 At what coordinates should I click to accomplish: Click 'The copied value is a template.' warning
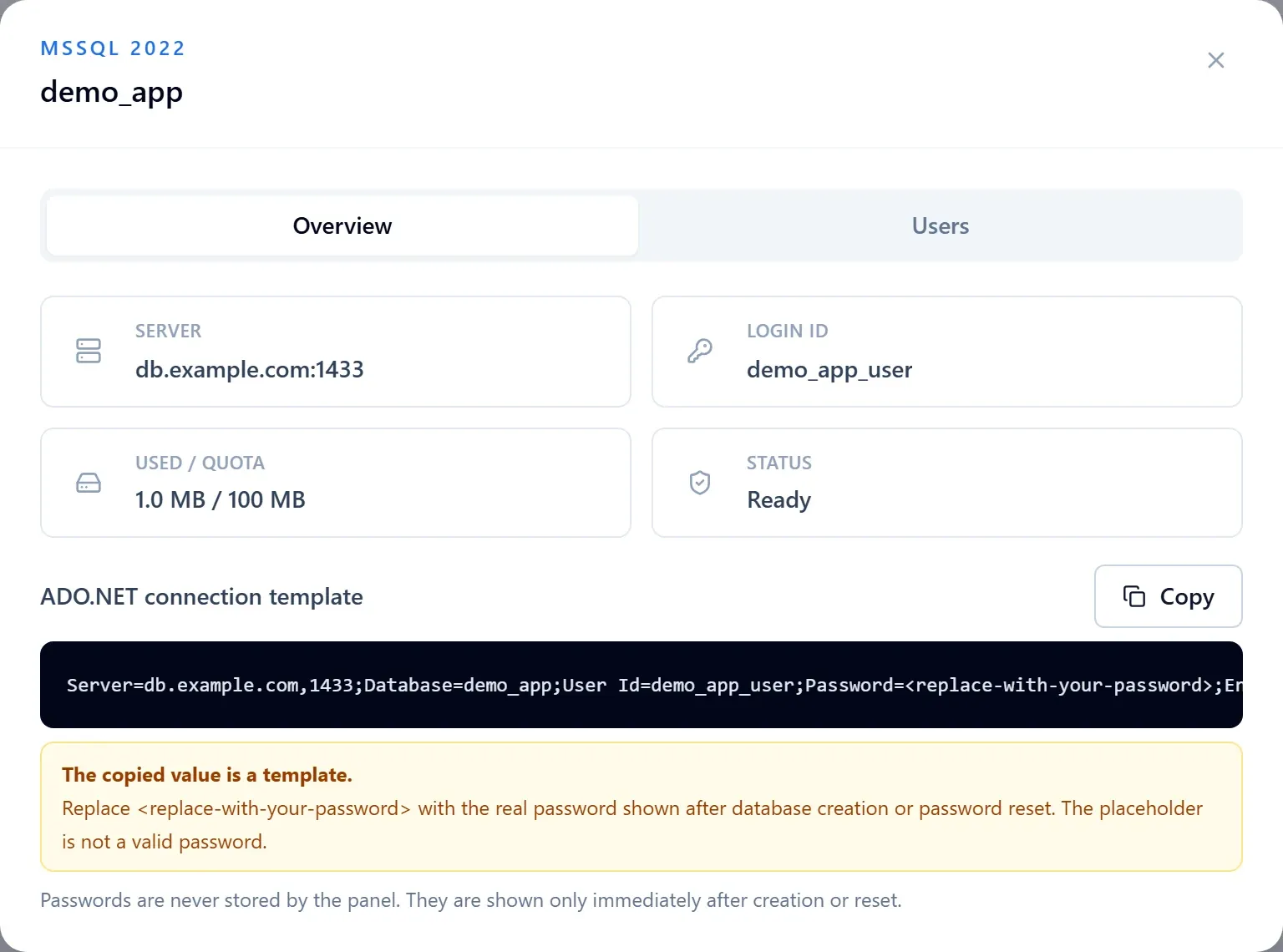[207, 775]
